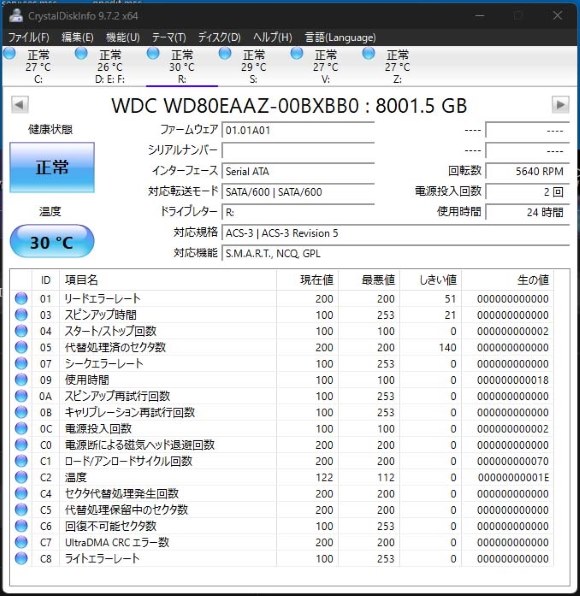
Task: Click the empty serial number field
Action: click(298, 151)
